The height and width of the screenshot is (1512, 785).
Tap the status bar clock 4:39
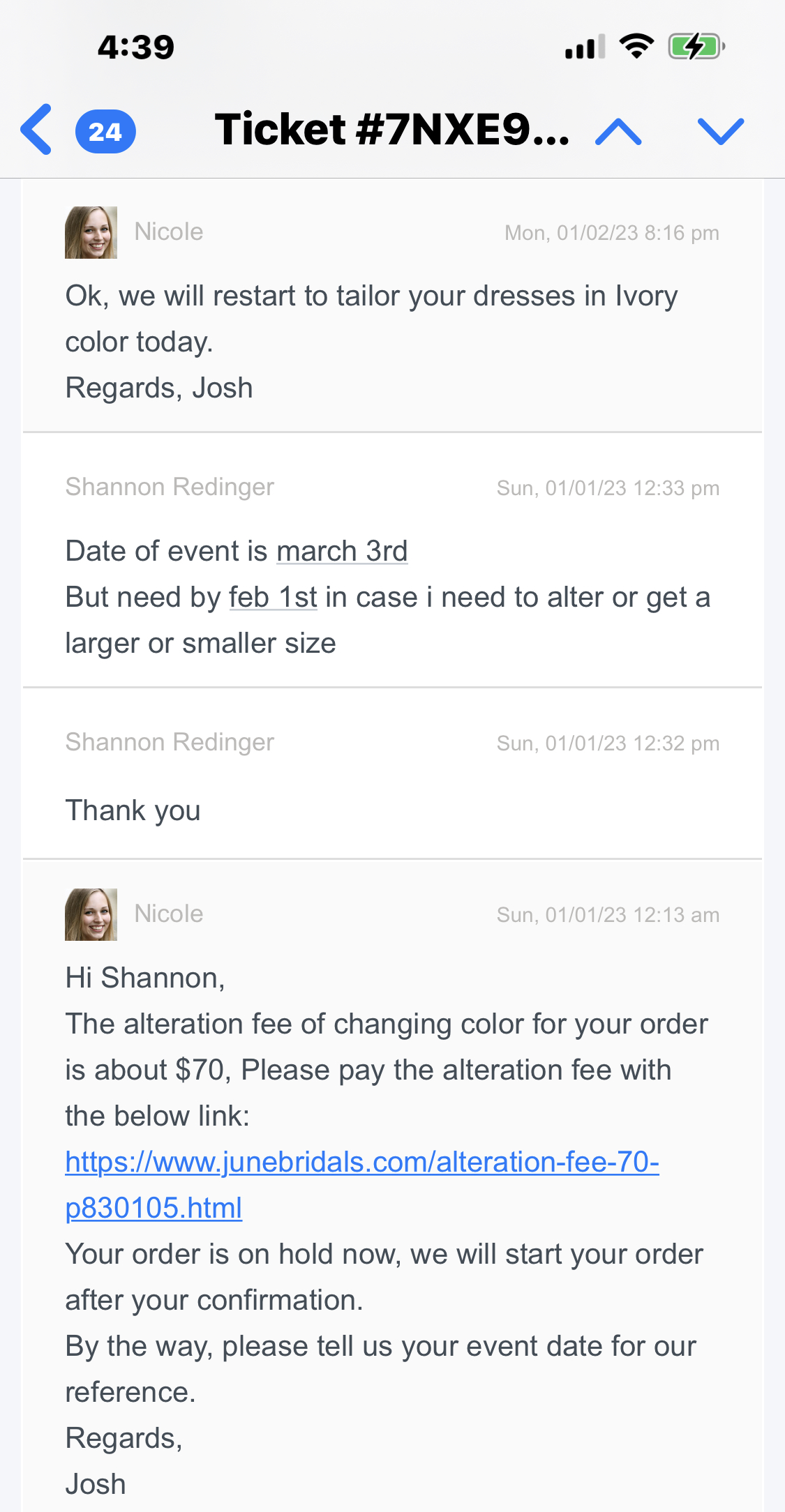pos(136,47)
